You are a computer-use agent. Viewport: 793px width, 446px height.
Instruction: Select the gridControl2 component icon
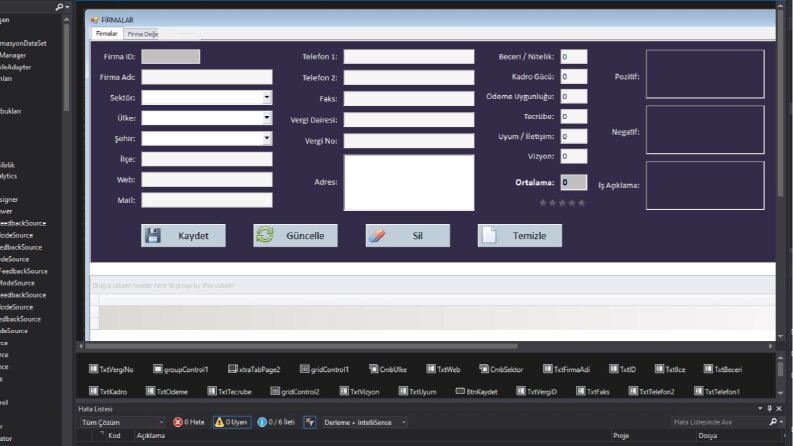[x=275, y=391]
